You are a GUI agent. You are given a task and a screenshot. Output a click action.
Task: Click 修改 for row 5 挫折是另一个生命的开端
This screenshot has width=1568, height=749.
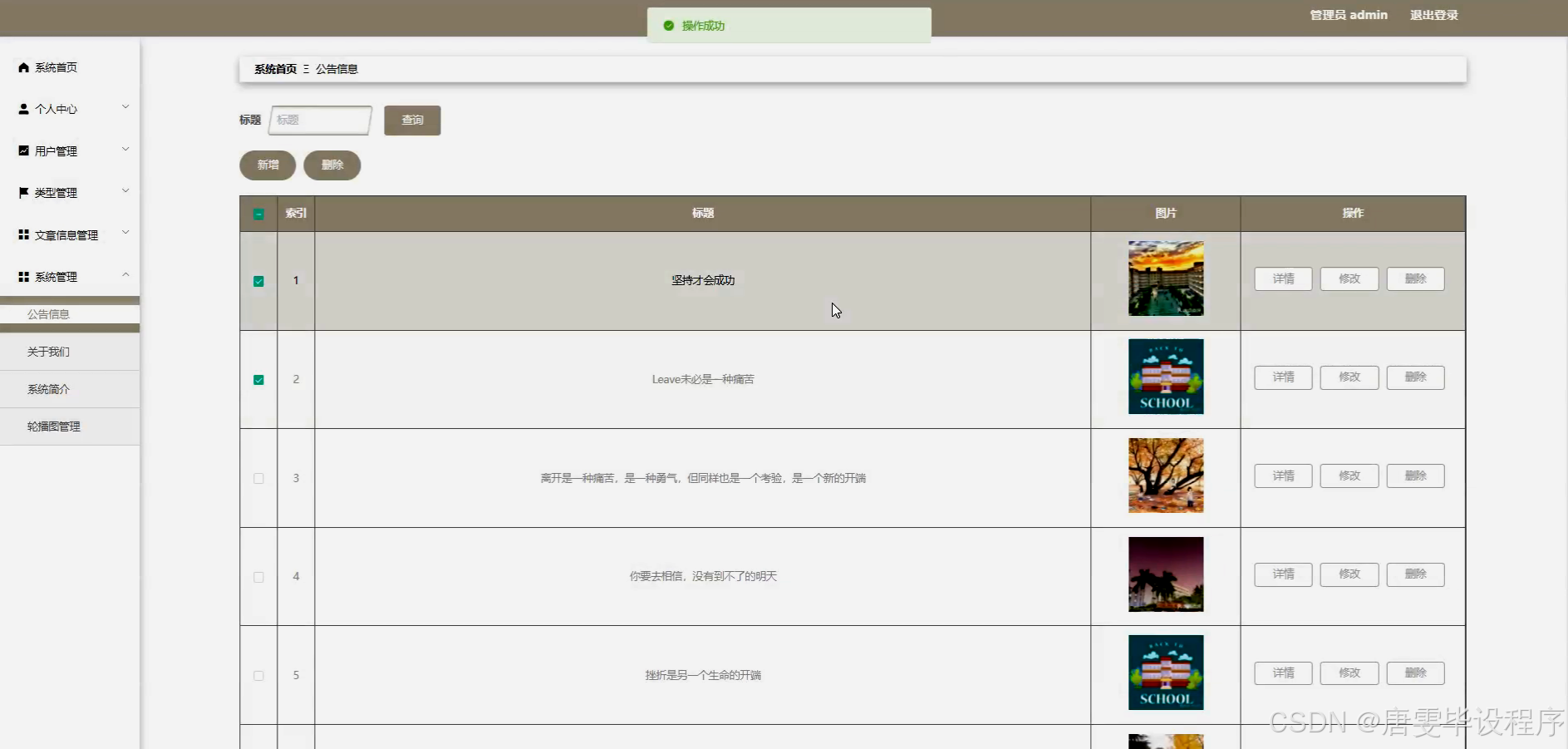pyautogui.click(x=1349, y=673)
